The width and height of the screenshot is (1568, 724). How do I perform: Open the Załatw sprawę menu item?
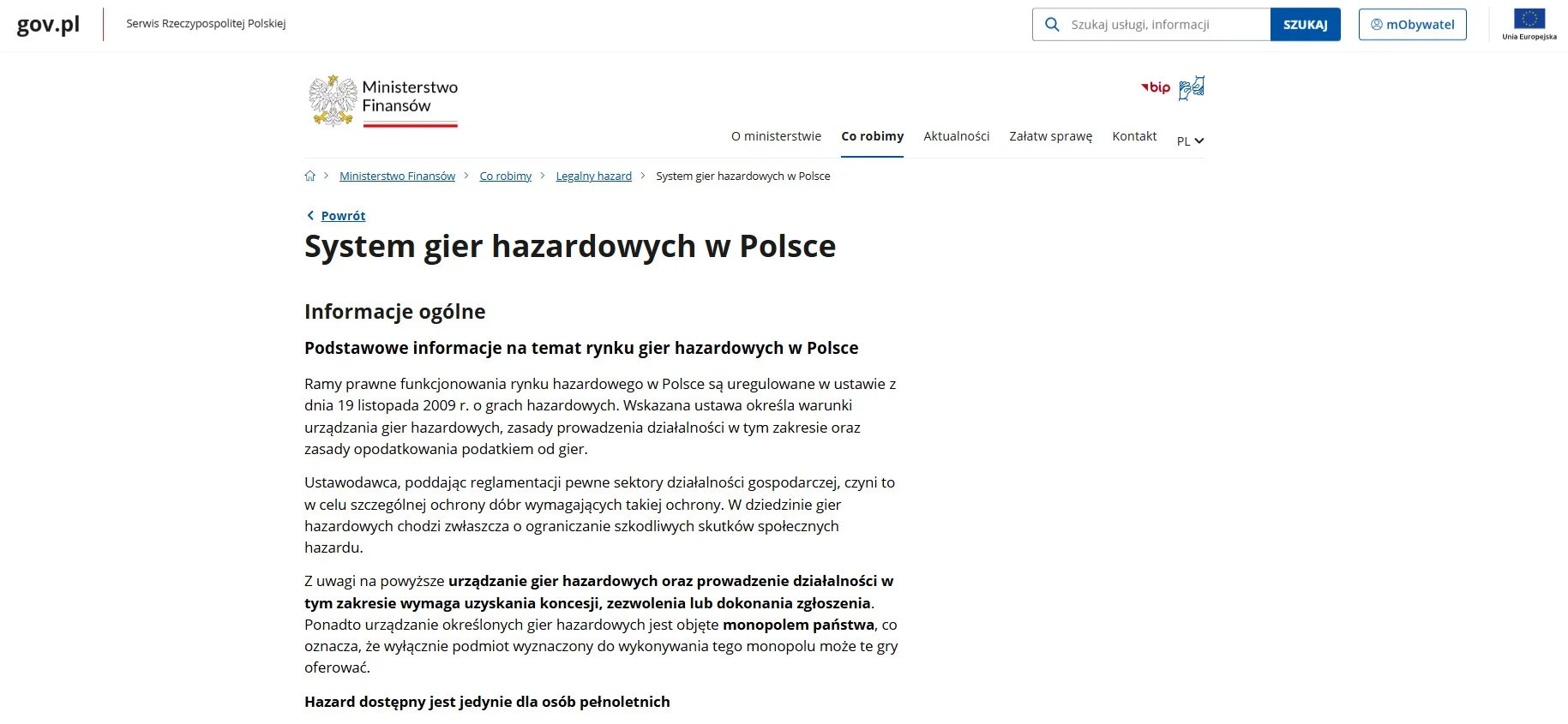tap(1050, 136)
